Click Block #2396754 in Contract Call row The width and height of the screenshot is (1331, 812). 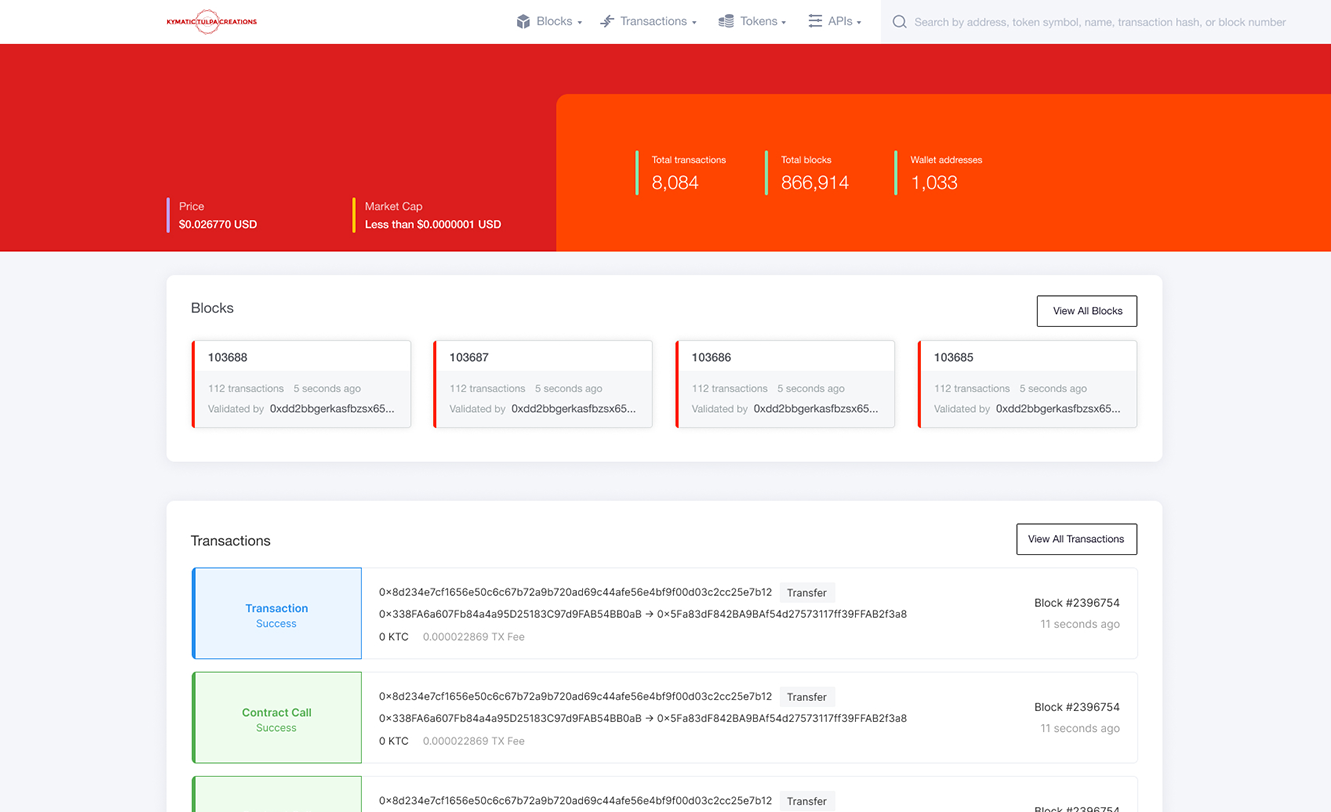click(x=1077, y=707)
